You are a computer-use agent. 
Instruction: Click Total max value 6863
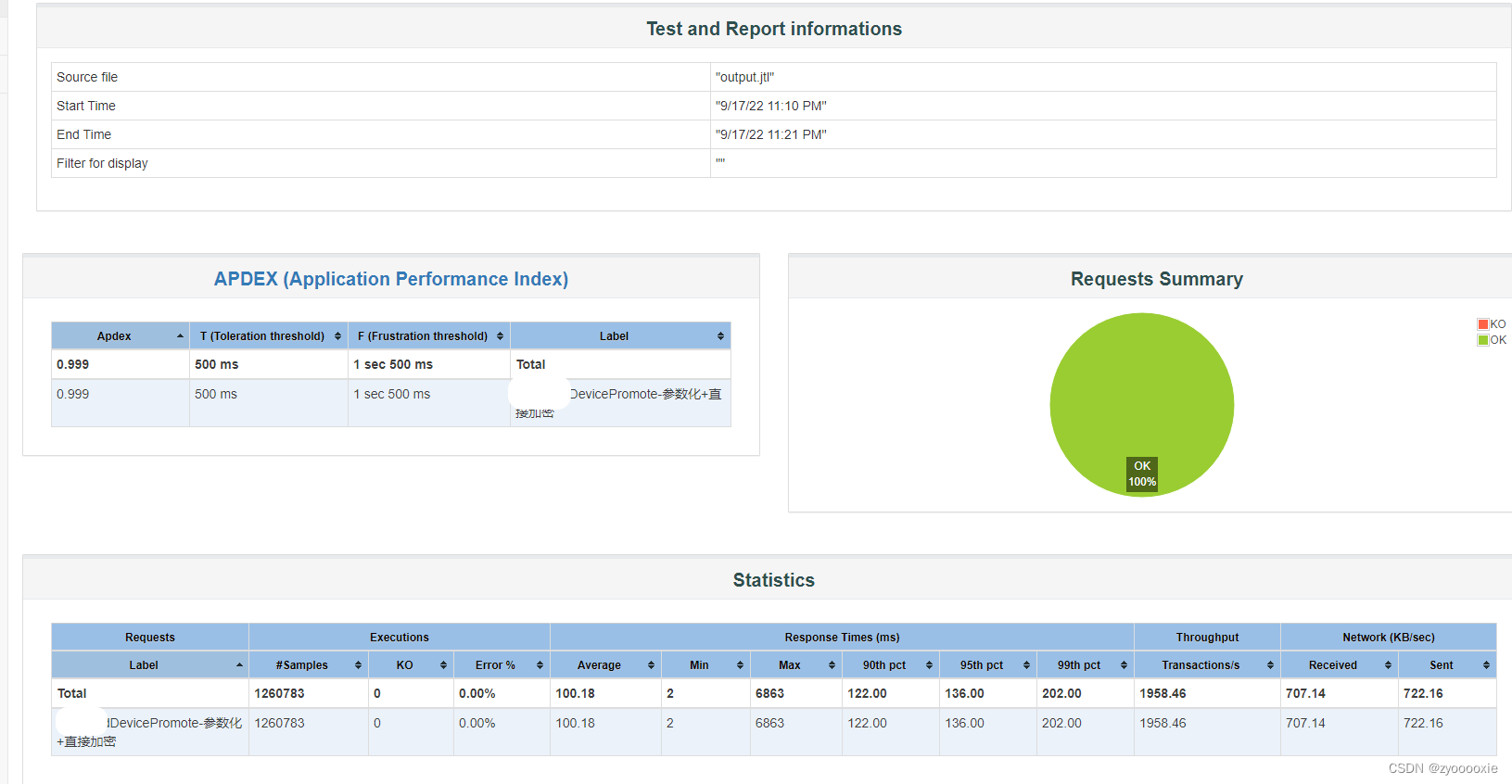coord(769,693)
